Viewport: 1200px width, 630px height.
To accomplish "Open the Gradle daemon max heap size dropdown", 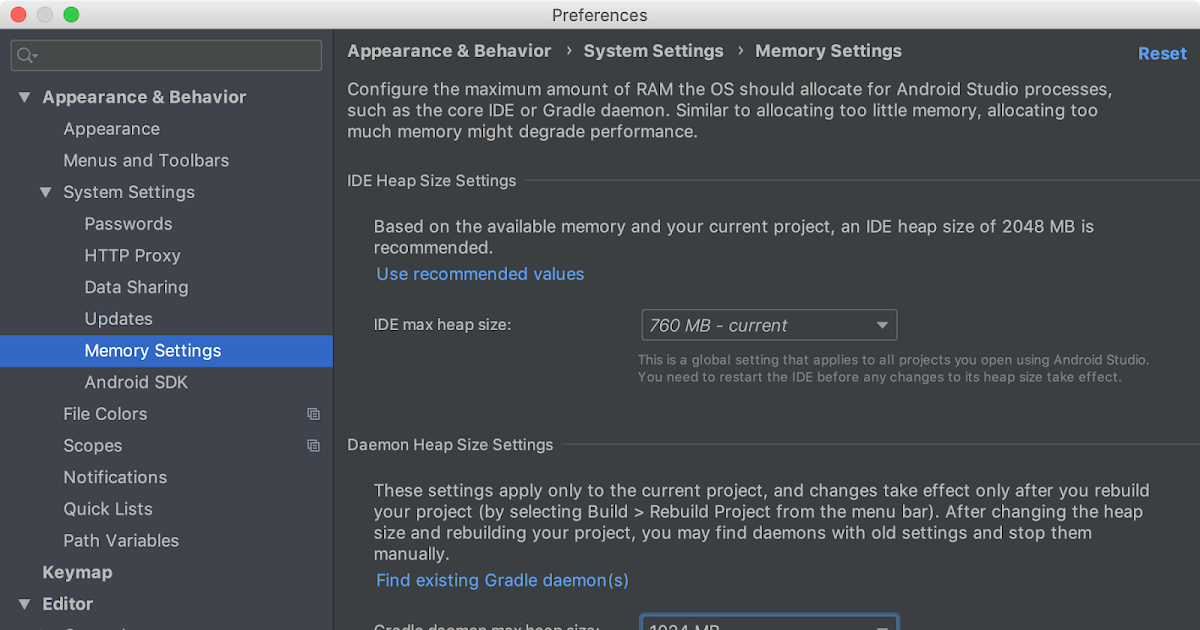I will (x=769, y=624).
